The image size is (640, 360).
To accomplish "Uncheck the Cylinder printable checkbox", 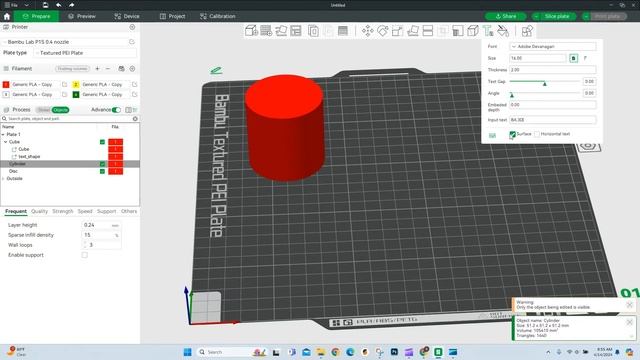I will pos(102,164).
